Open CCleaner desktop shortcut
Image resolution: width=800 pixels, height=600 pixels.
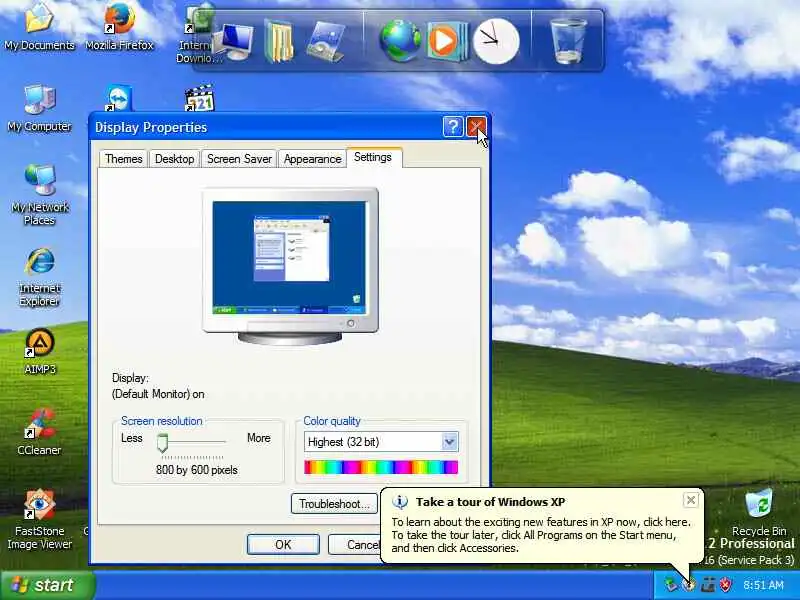pyautogui.click(x=39, y=432)
